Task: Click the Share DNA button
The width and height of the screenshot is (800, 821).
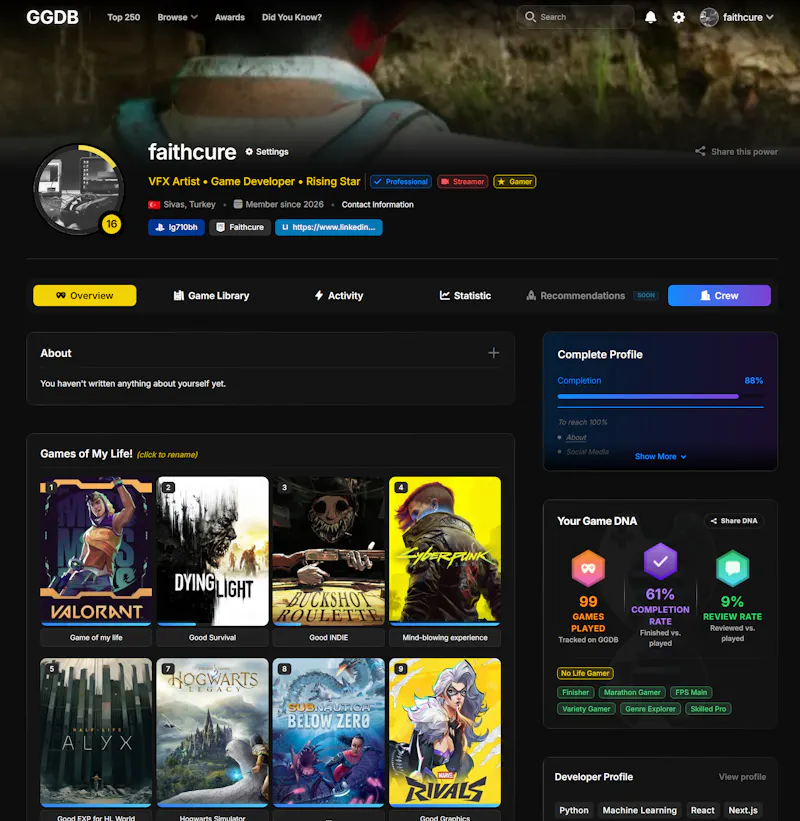Action: (734, 521)
